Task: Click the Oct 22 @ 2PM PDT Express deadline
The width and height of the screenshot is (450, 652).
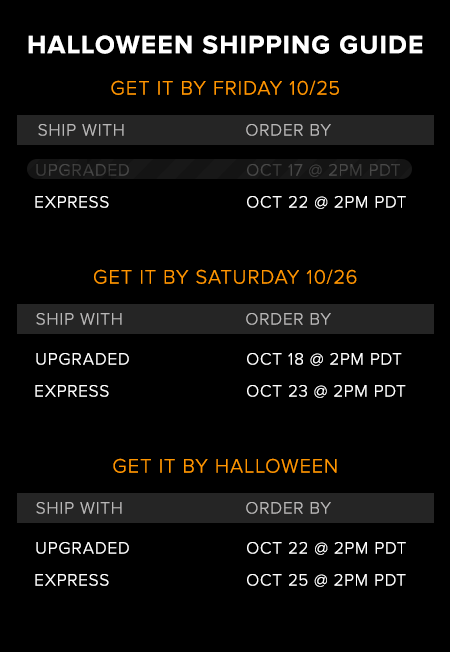Action: click(326, 202)
